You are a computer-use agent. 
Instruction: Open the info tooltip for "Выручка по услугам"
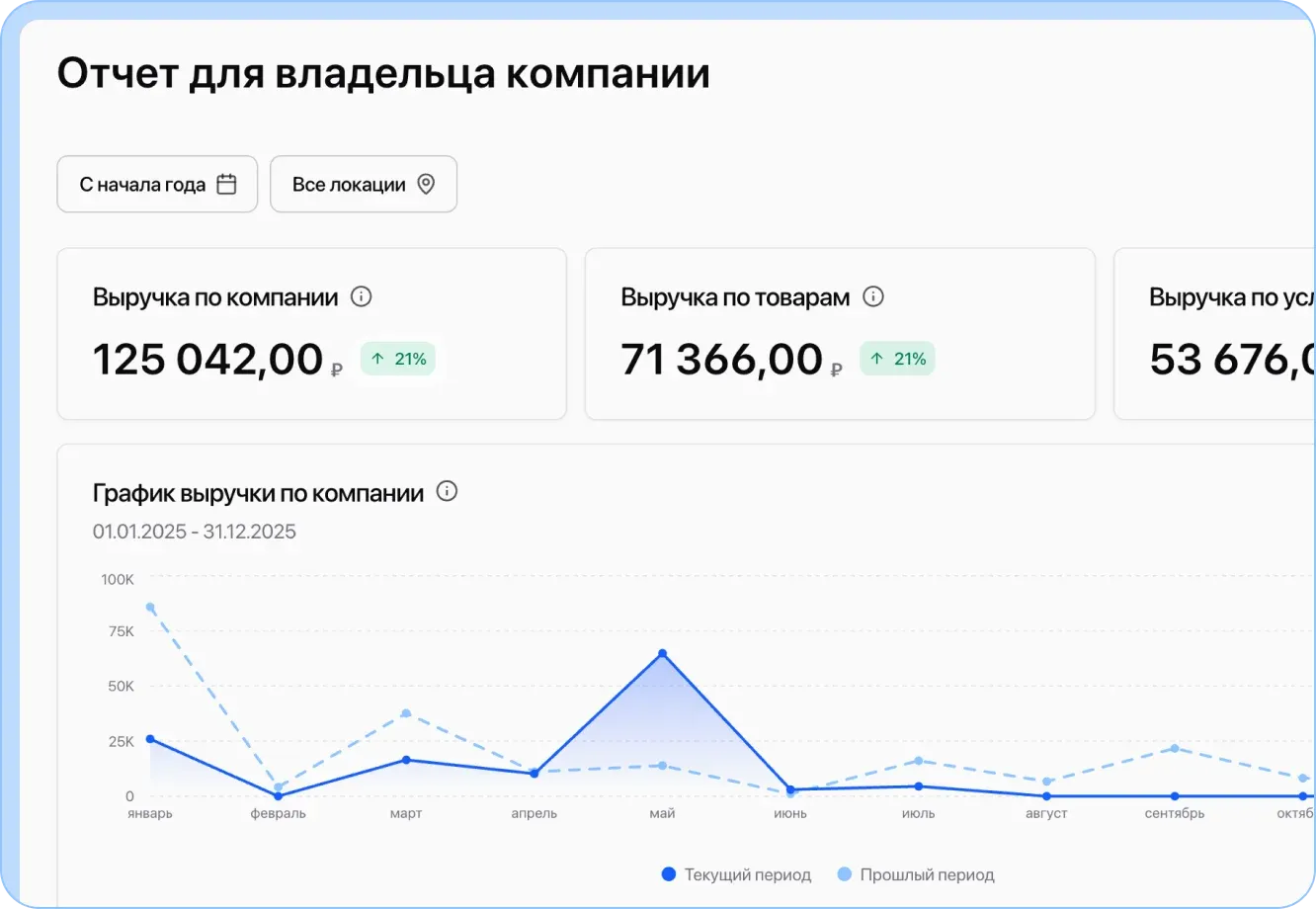click(x=1309, y=296)
